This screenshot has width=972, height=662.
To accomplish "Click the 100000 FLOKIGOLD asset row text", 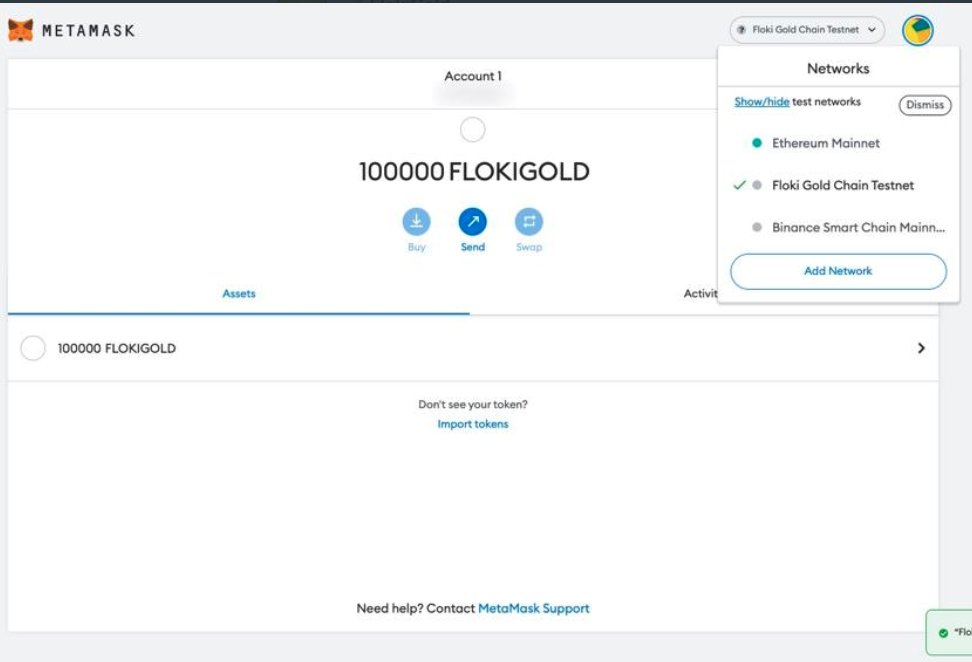I will coord(117,348).
